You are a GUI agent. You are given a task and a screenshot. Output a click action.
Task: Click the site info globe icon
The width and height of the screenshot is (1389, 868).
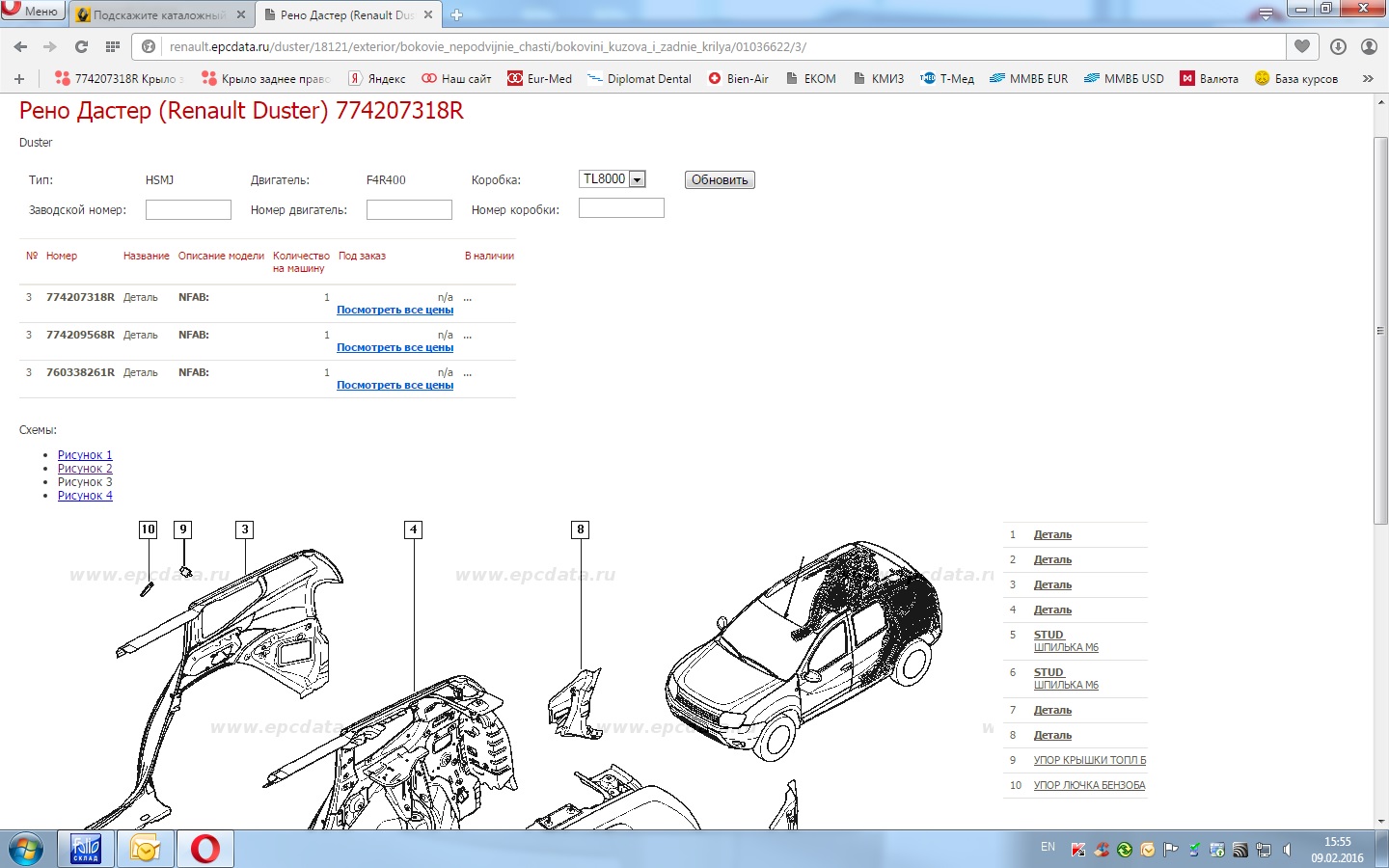point(149,46)
